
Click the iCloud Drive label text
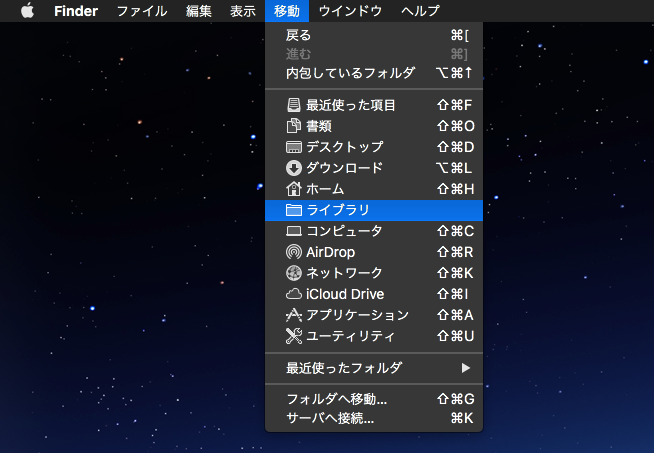coord(345,294)
